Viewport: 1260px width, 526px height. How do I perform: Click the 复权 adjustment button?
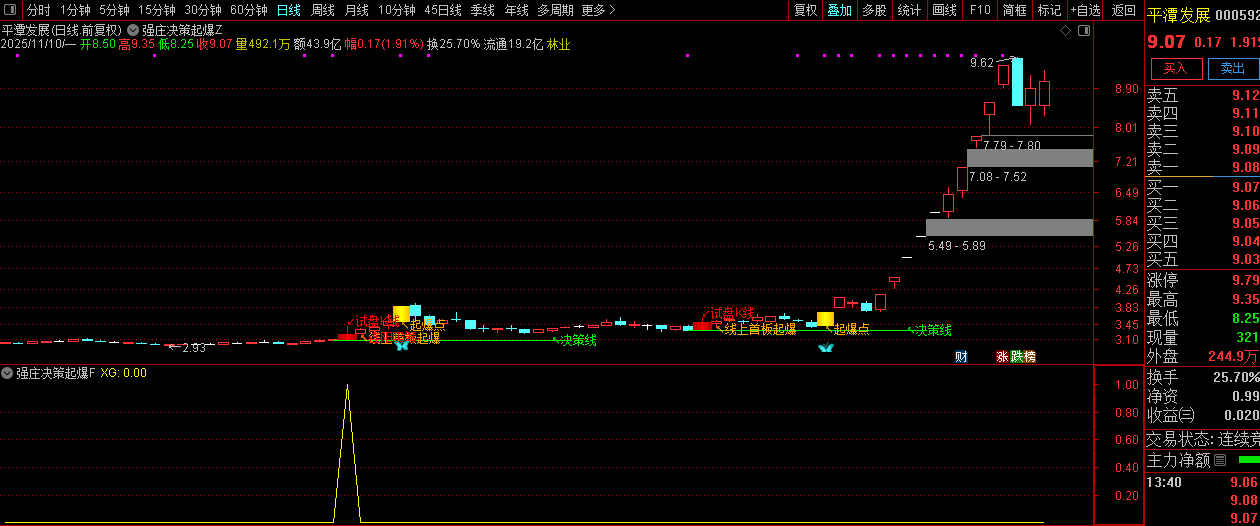pyautogui.click(x=805, y=10)
